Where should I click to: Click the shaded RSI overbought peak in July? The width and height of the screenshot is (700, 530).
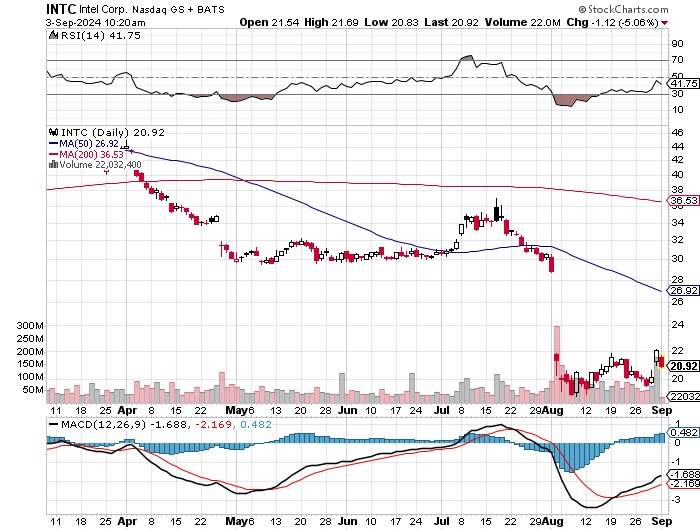[468, 59]
